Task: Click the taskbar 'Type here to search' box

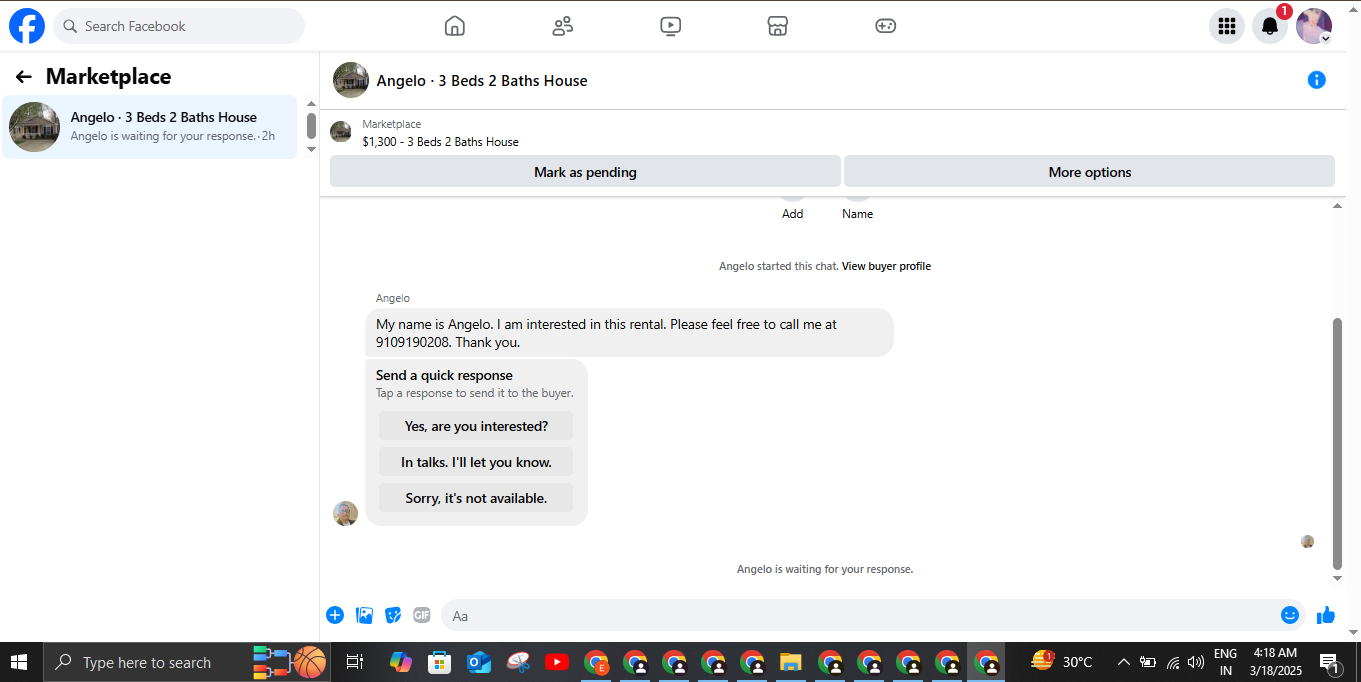Action: click(x=188, y=662)
